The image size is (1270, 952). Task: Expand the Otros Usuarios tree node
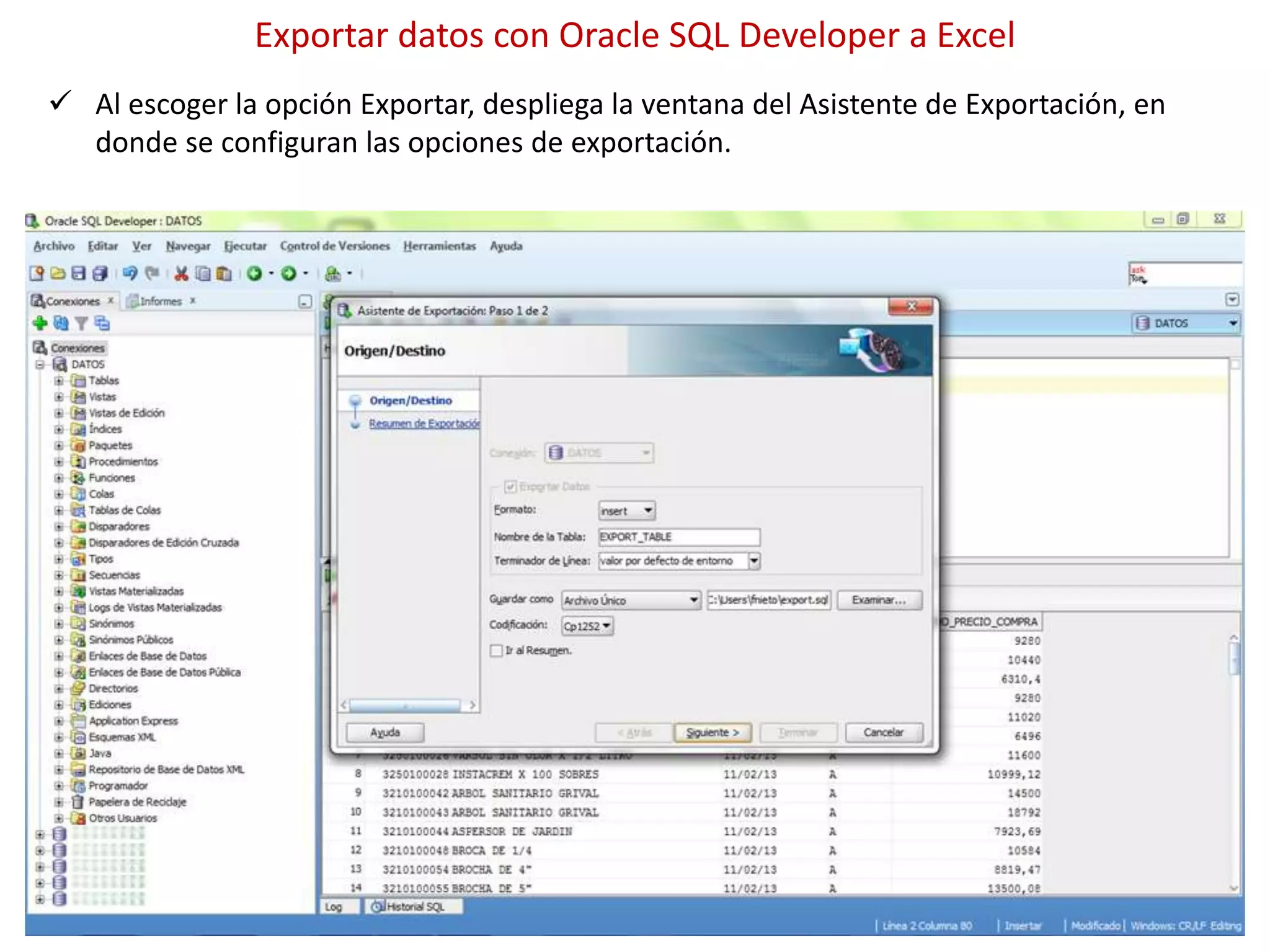click(59, 818)
